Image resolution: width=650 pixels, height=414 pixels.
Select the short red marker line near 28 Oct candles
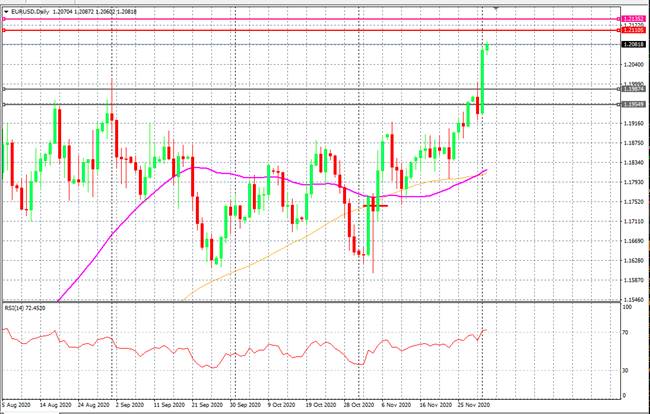tap(376, 206)
